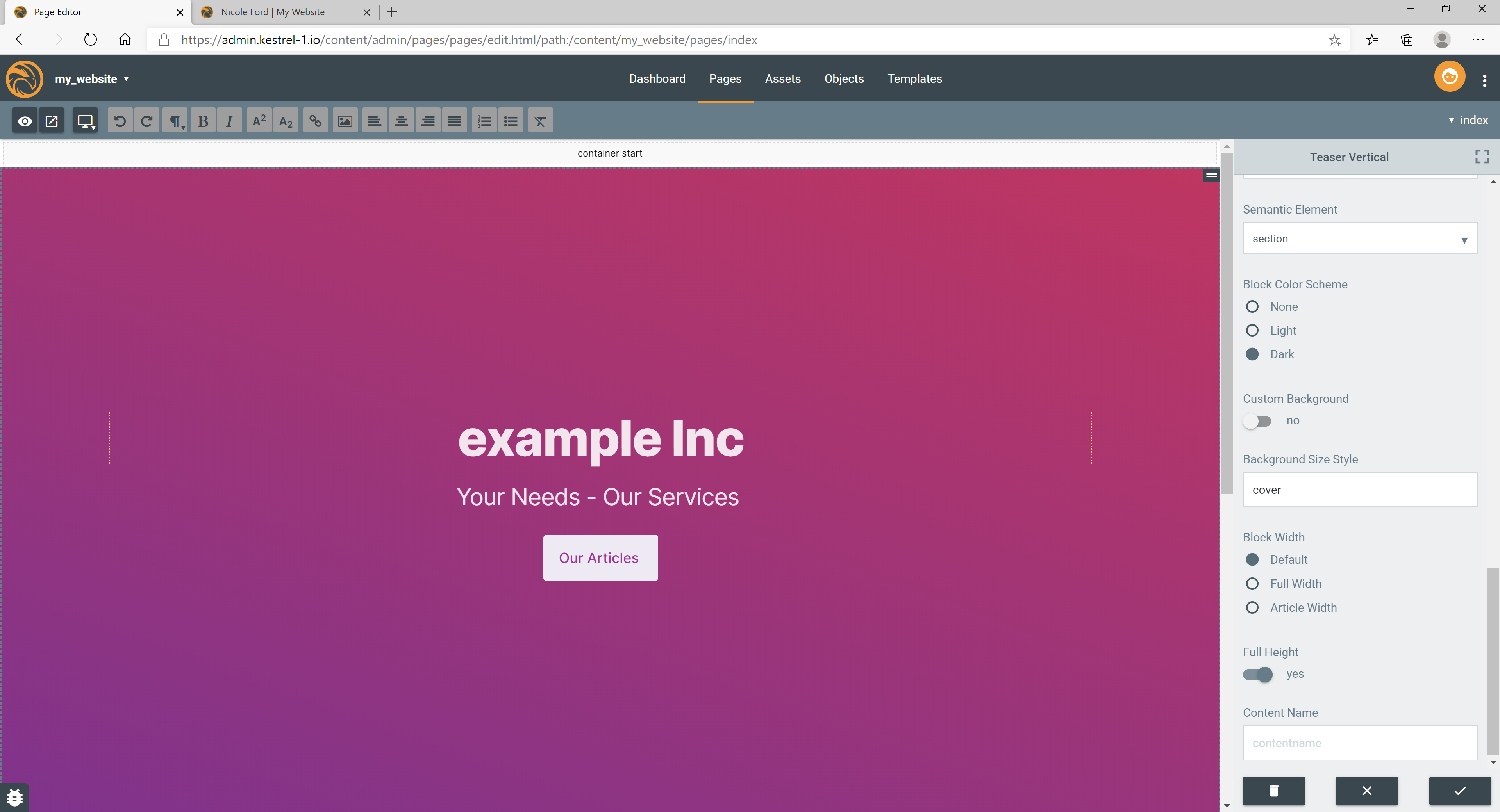This screenshot has height=812, width=1500.
Task: Click the numbered list icon
Action: (484, 121)
